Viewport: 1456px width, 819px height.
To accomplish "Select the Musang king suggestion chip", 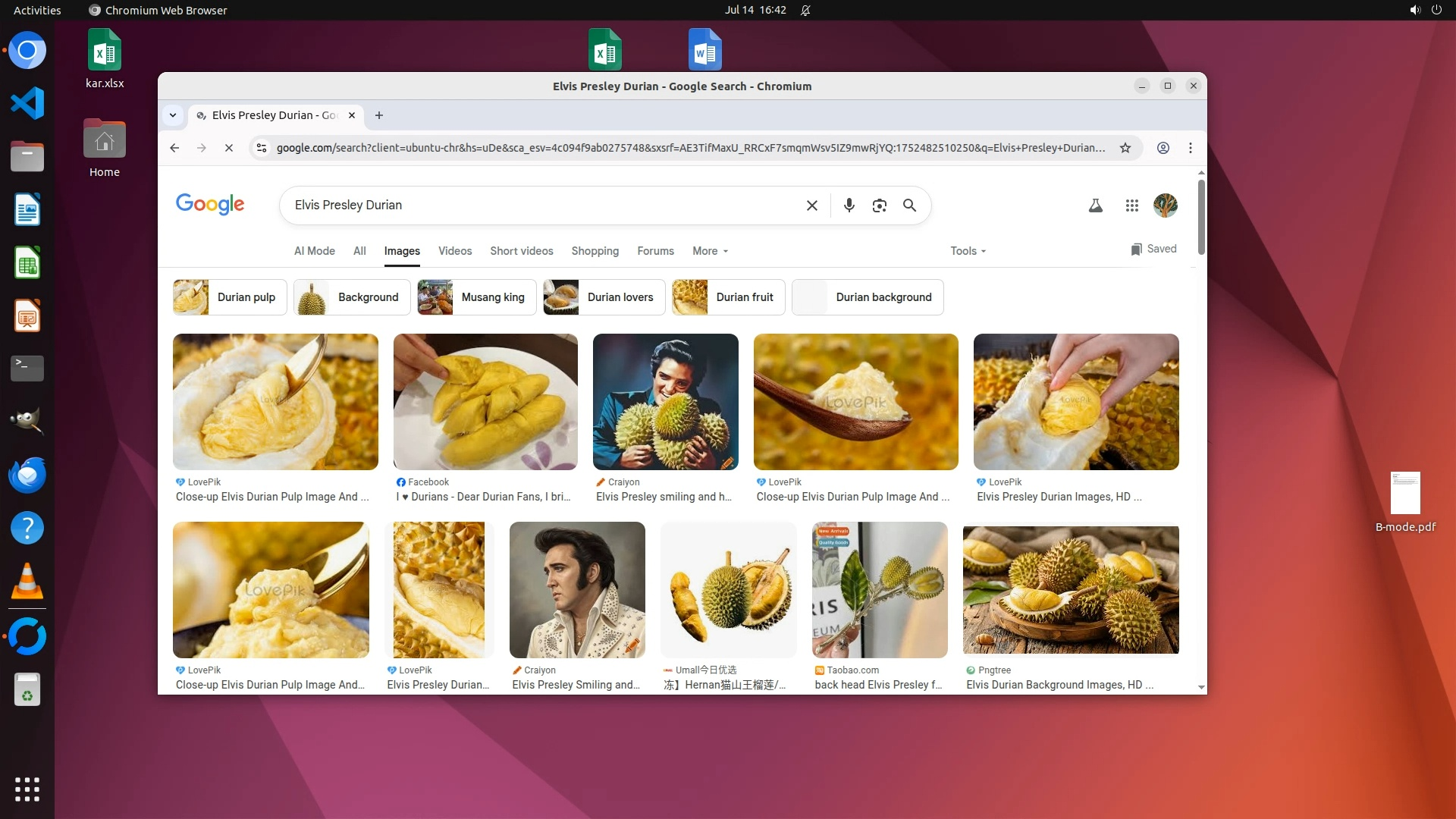I will (x=476, y=297).
